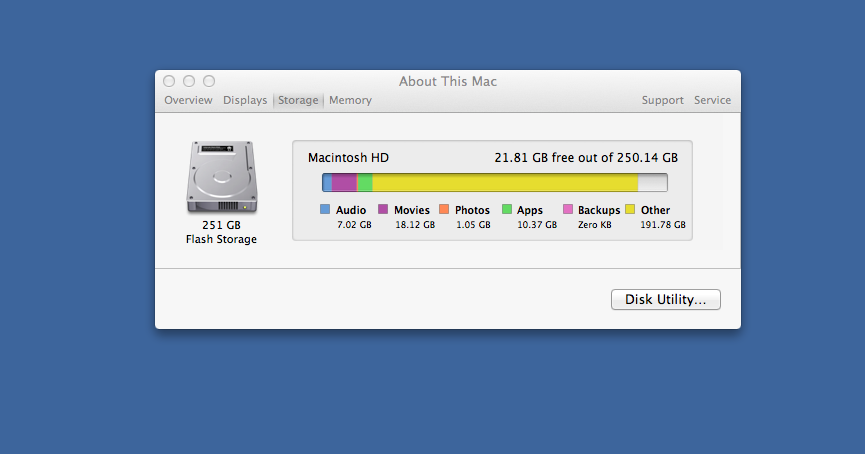The image size is (865, 454).
Task: Click the hard drive disk icon
Action: click(x=222, y=177)
